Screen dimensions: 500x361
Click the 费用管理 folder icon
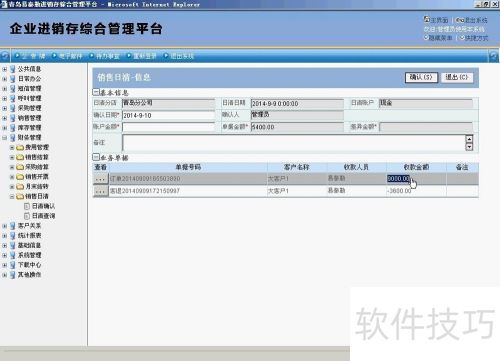(20, 147)
